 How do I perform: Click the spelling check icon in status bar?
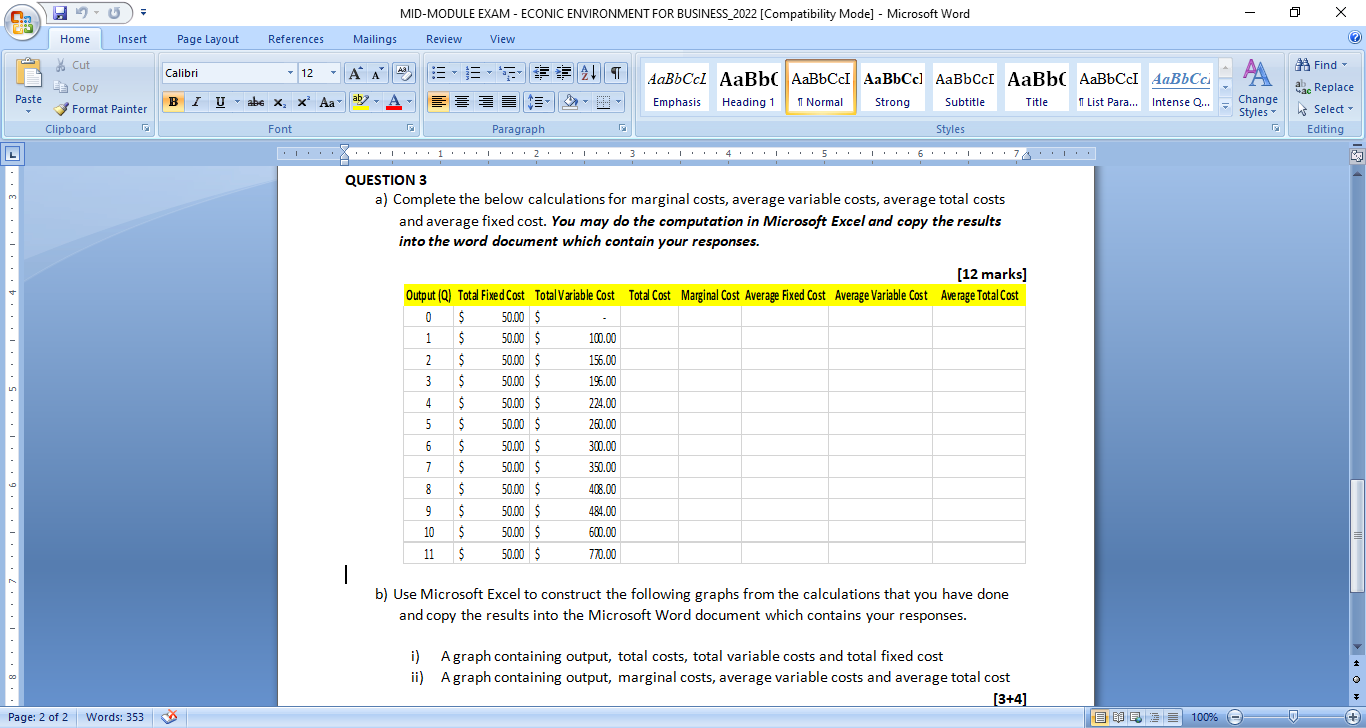point(169,716)
